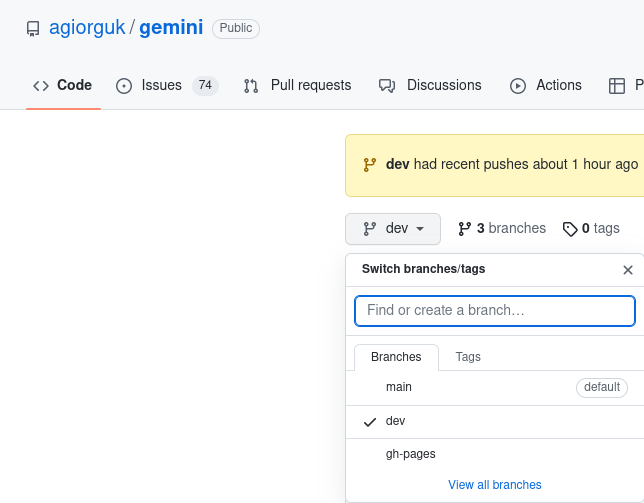This screenshot has width=644, height=503.
Task: Open the Code tab
Action: pyautogui.click(x=63, y=85)
